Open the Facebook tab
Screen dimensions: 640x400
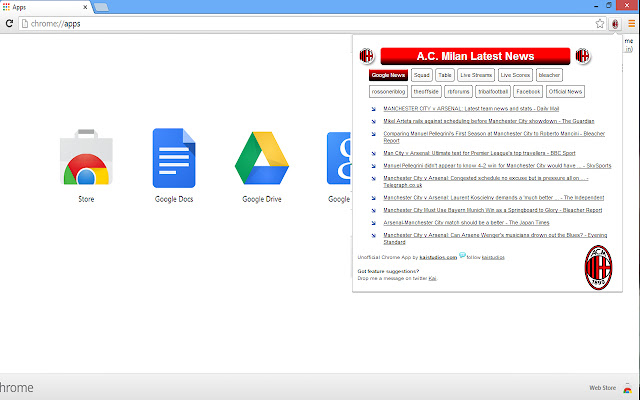point(528,91)
